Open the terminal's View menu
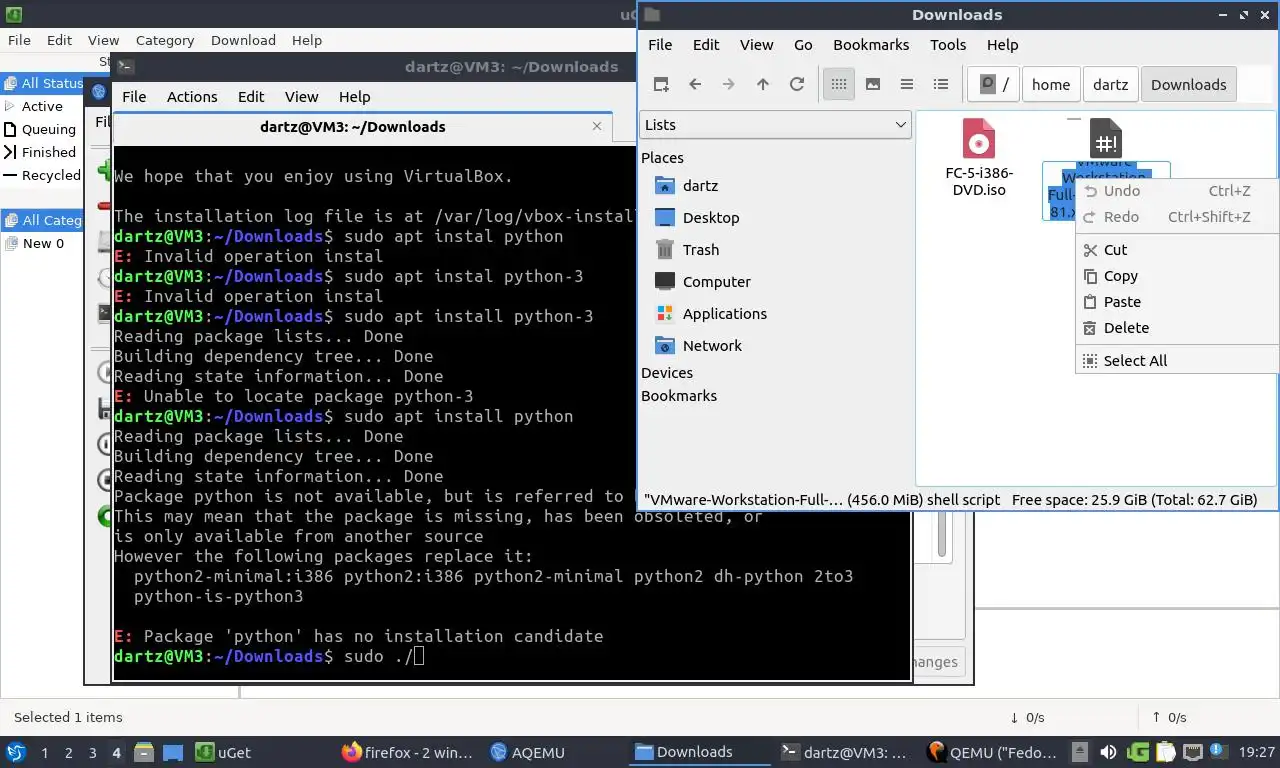The image size is (1280, 768). 301,97
